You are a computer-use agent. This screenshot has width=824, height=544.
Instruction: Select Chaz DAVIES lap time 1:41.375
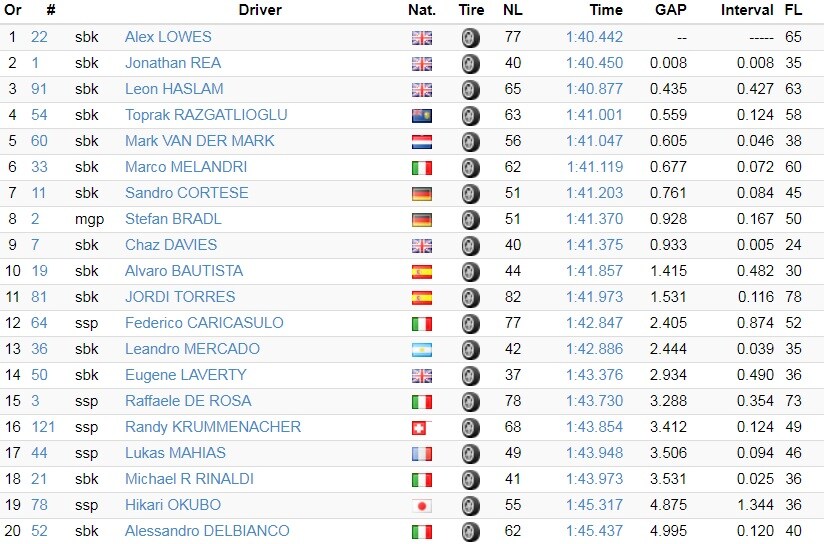(594, 245)
